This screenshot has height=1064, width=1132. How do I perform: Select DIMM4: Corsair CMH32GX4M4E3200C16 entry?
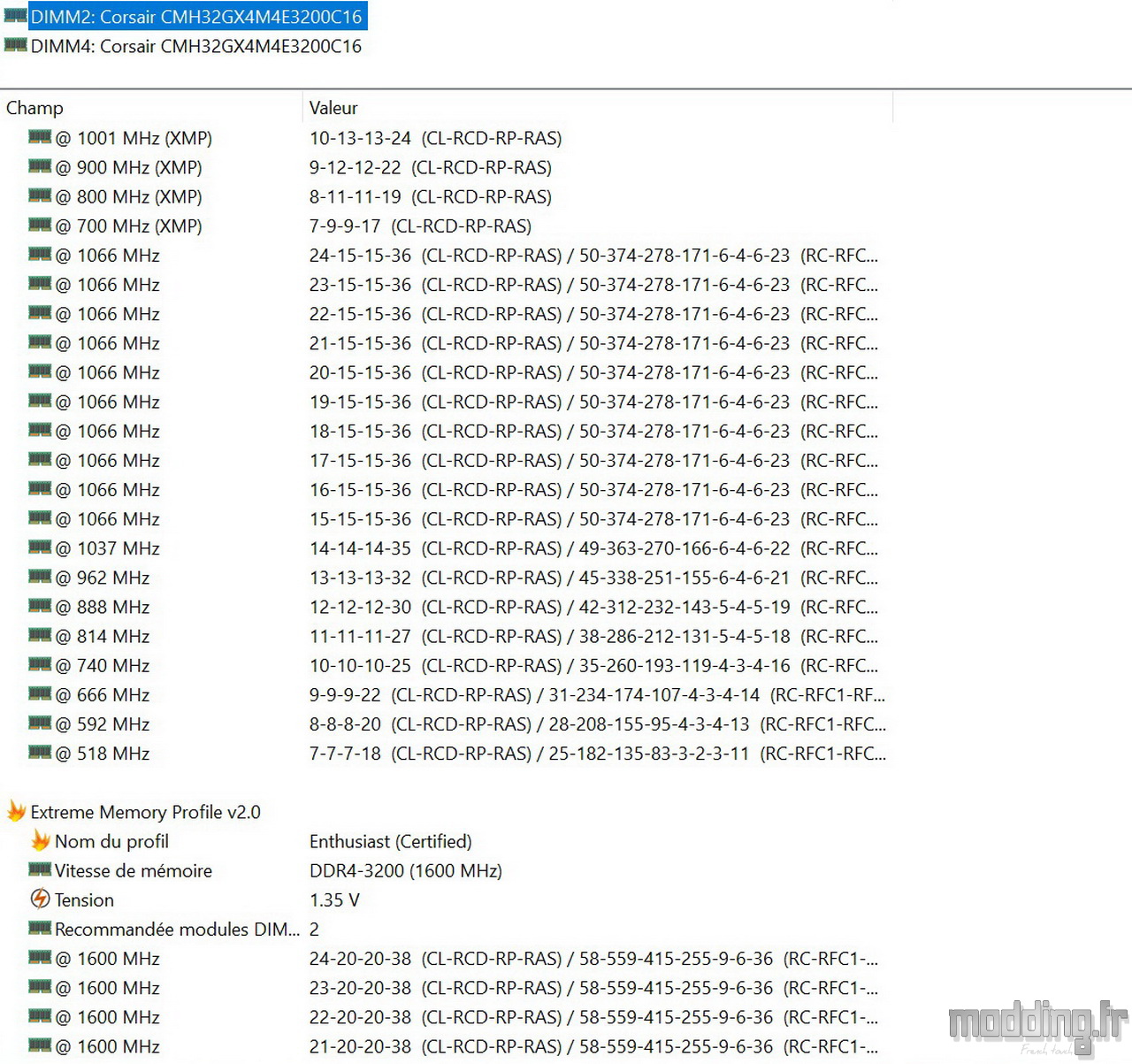[x=196, y=46]
